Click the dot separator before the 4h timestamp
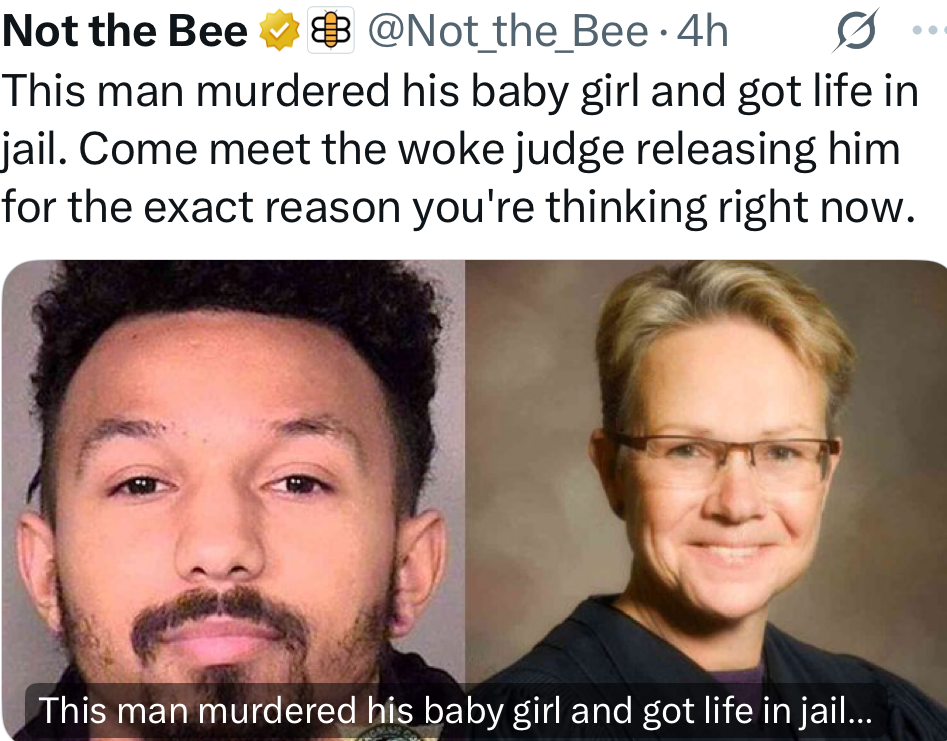The height and width of the screenshot is (741, 947). click(664, 32)
